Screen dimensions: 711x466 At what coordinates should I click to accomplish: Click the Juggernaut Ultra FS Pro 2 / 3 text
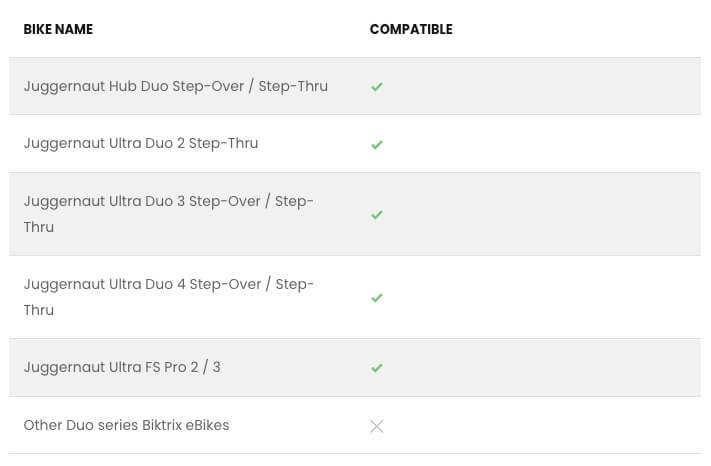pyautogui.click(x=122, y=367)
